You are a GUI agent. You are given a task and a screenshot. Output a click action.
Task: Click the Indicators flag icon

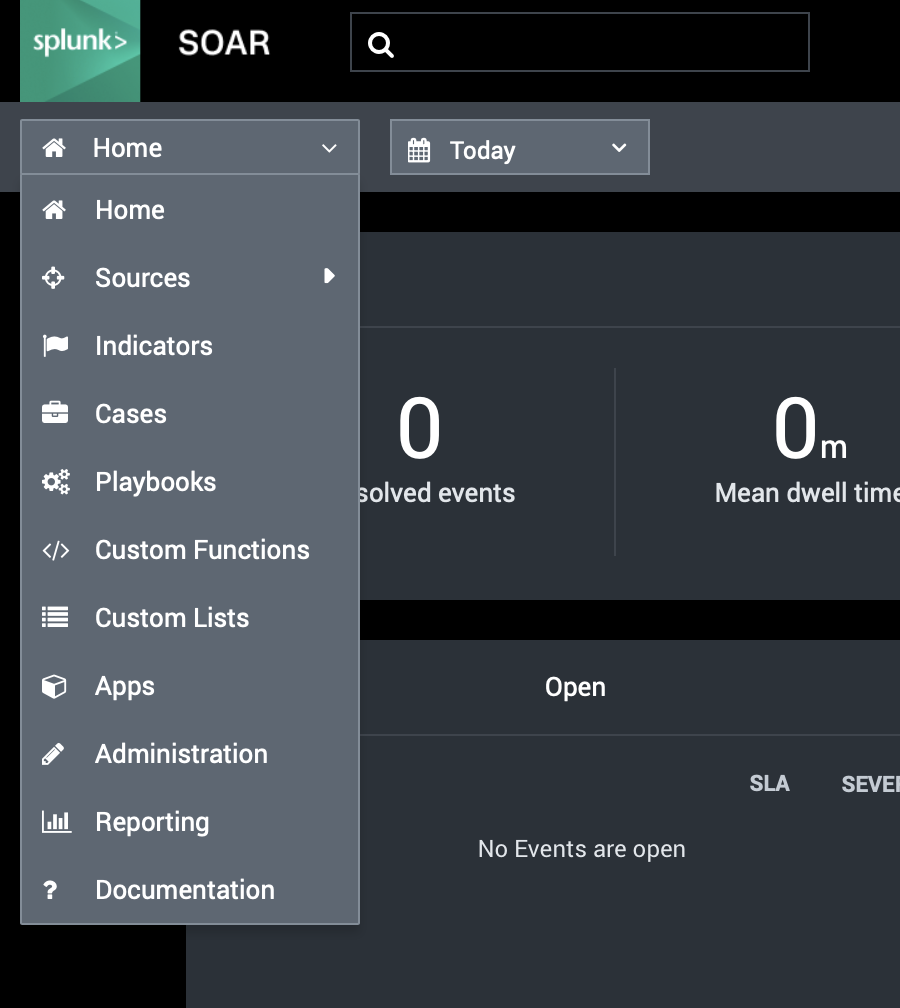55,346
